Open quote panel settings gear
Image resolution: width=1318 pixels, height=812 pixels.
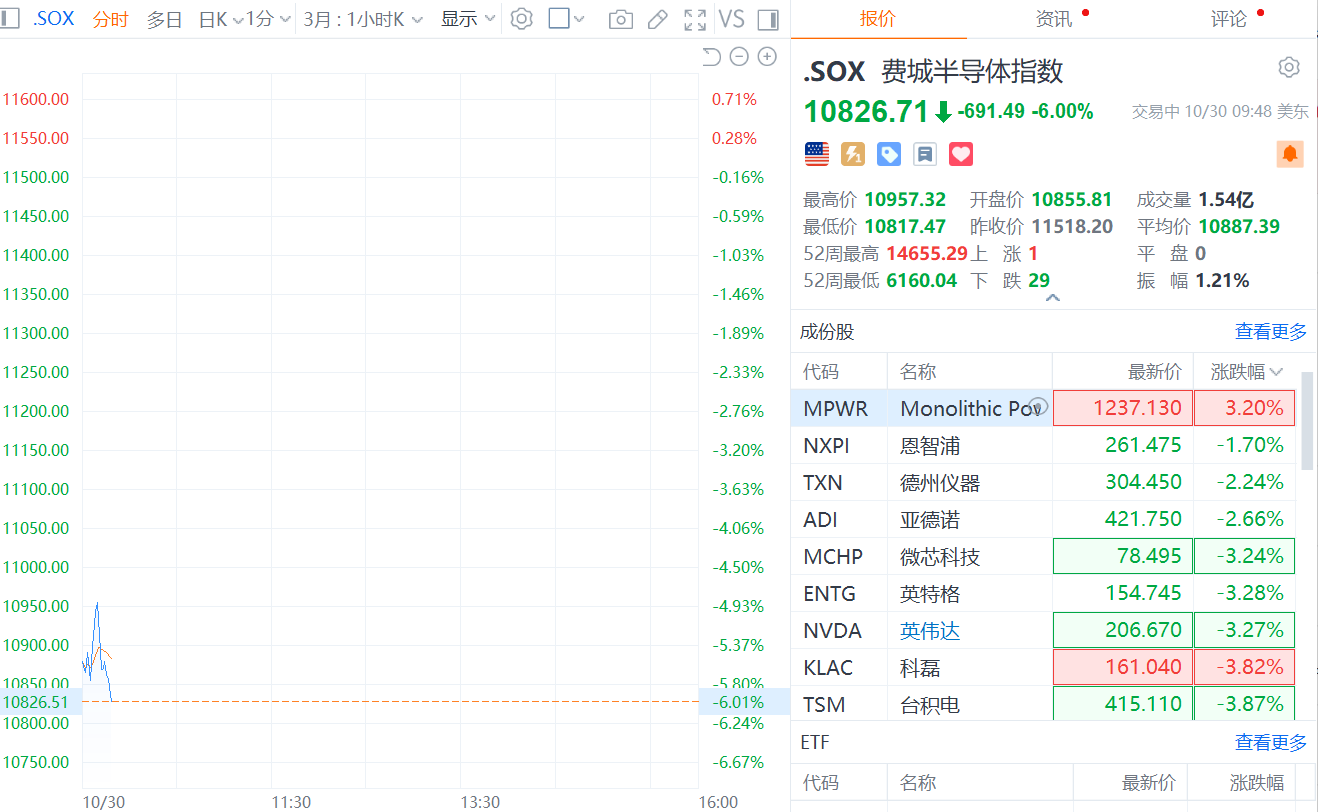tap(1289, 68)
